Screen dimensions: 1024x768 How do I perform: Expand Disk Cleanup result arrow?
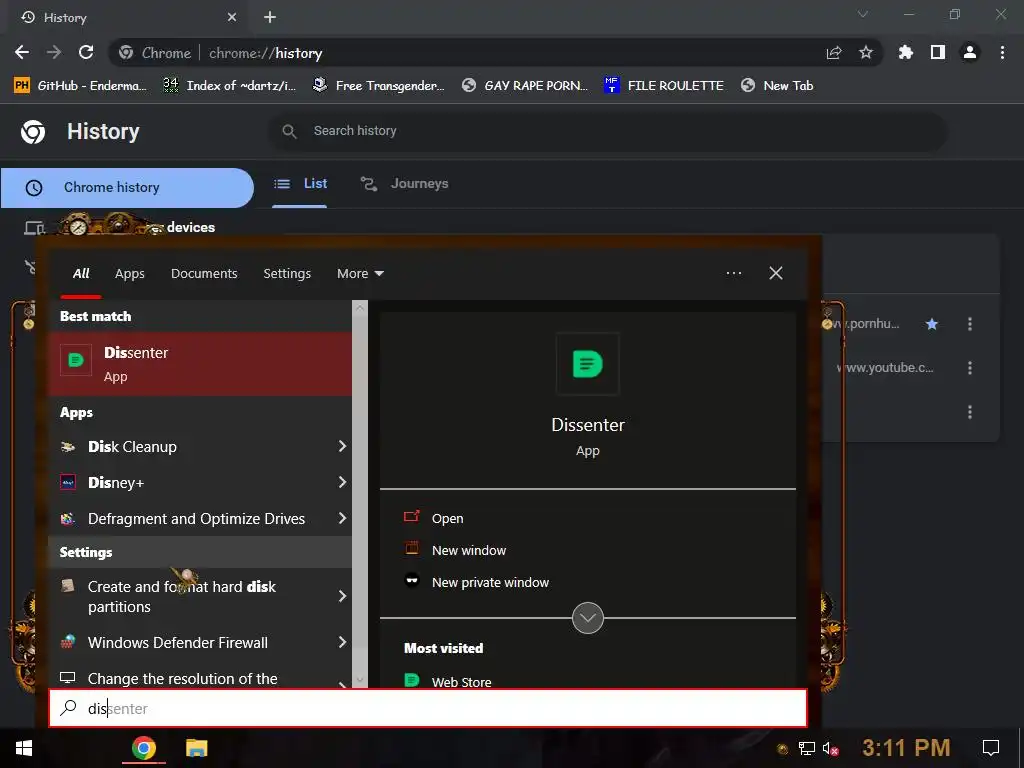pos(342,446)
